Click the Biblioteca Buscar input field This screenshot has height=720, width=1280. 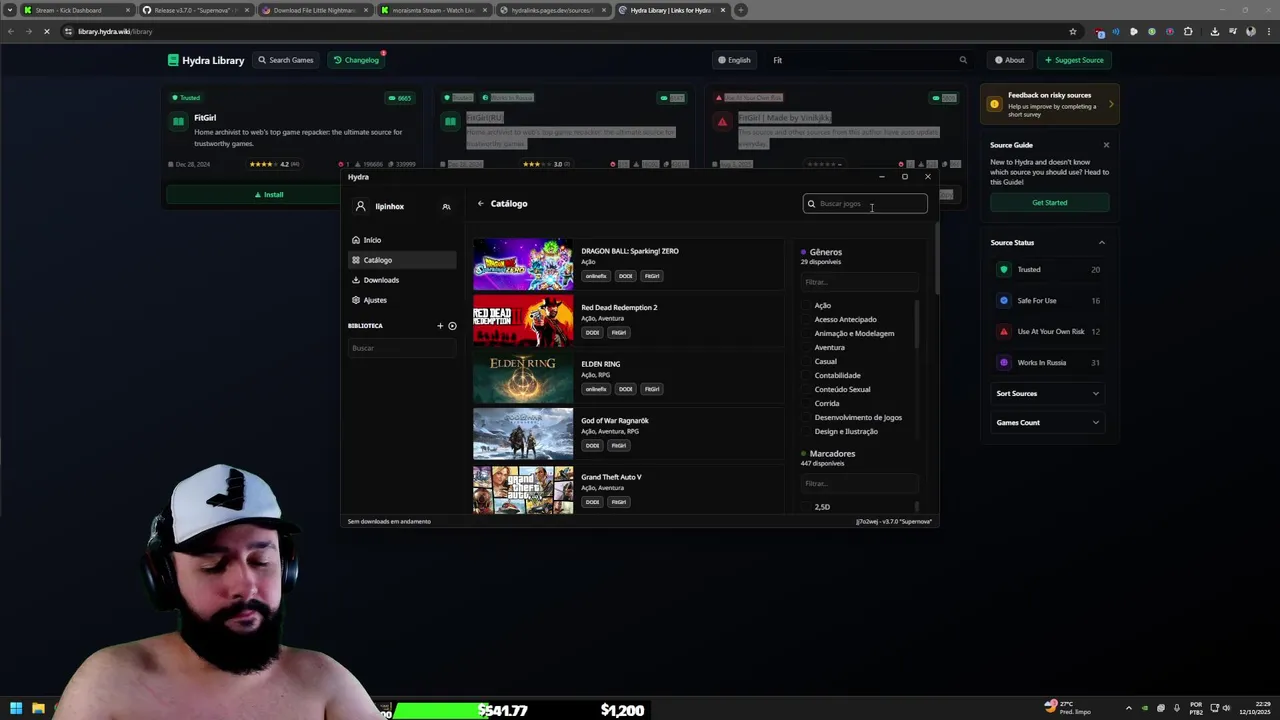coord(402,348)
